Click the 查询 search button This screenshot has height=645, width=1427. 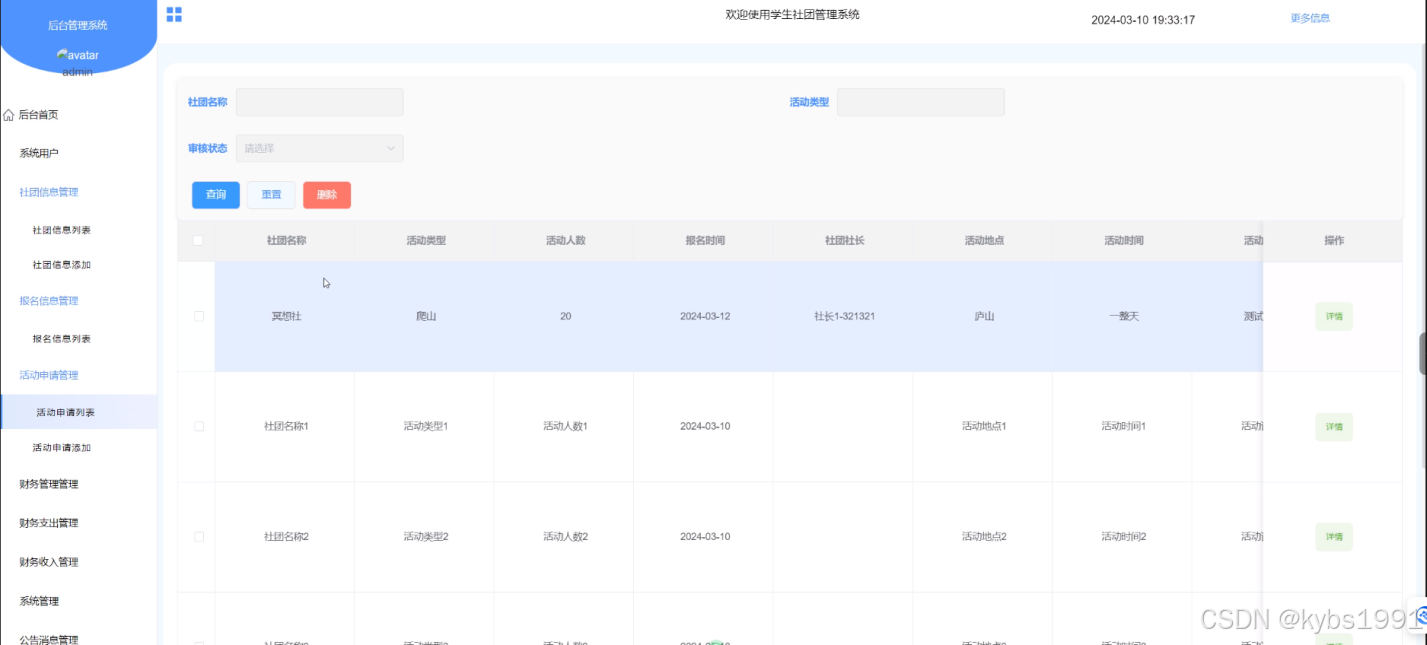pos(216,195)
